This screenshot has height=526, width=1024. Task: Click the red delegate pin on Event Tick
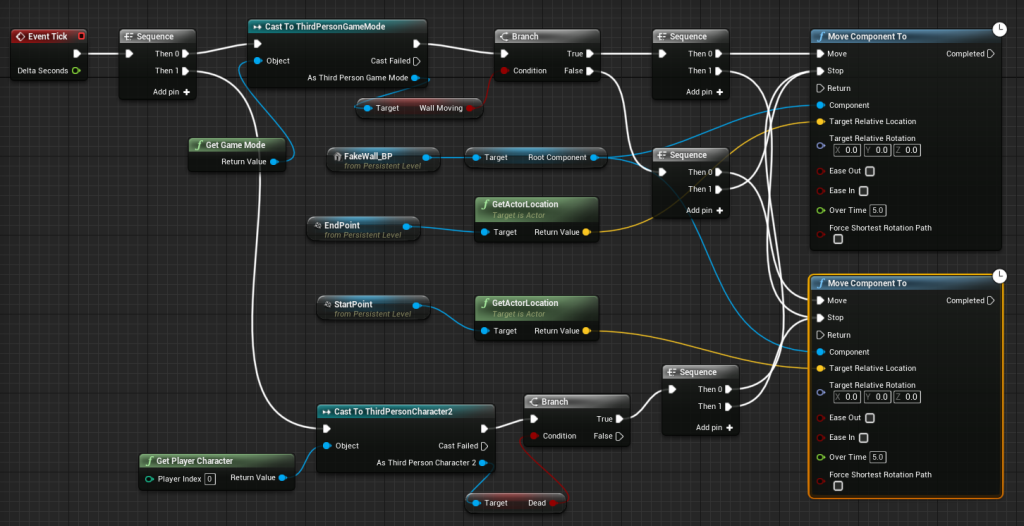[81, 37]
